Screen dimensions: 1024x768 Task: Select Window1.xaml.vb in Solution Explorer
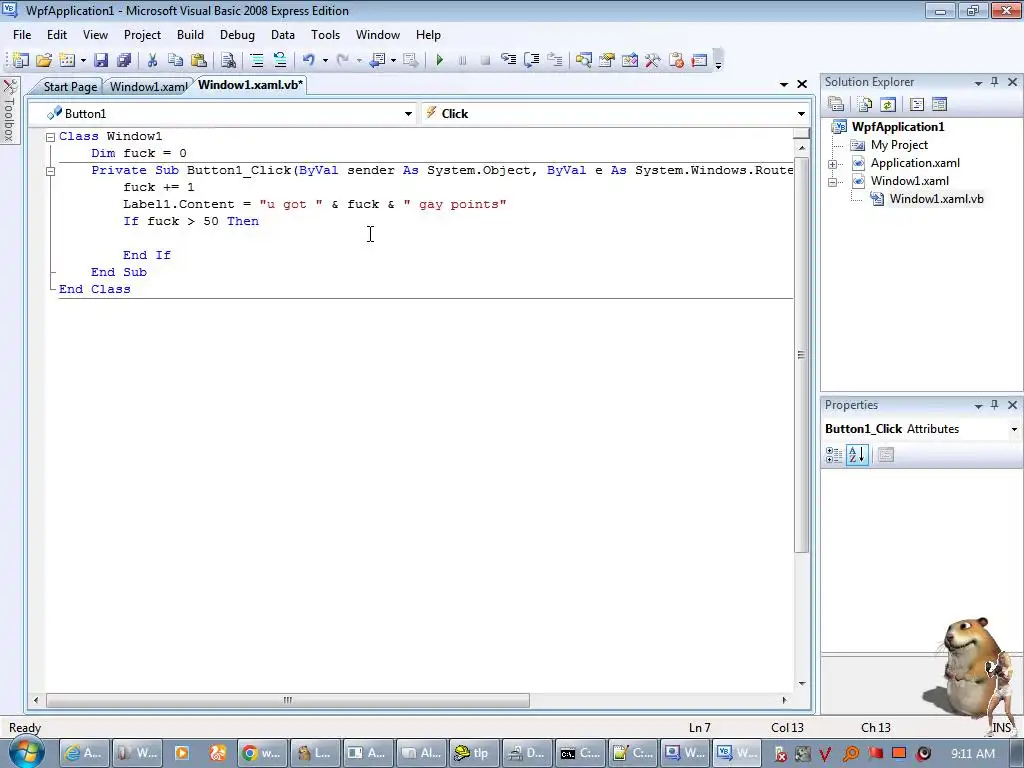[936, 199]
